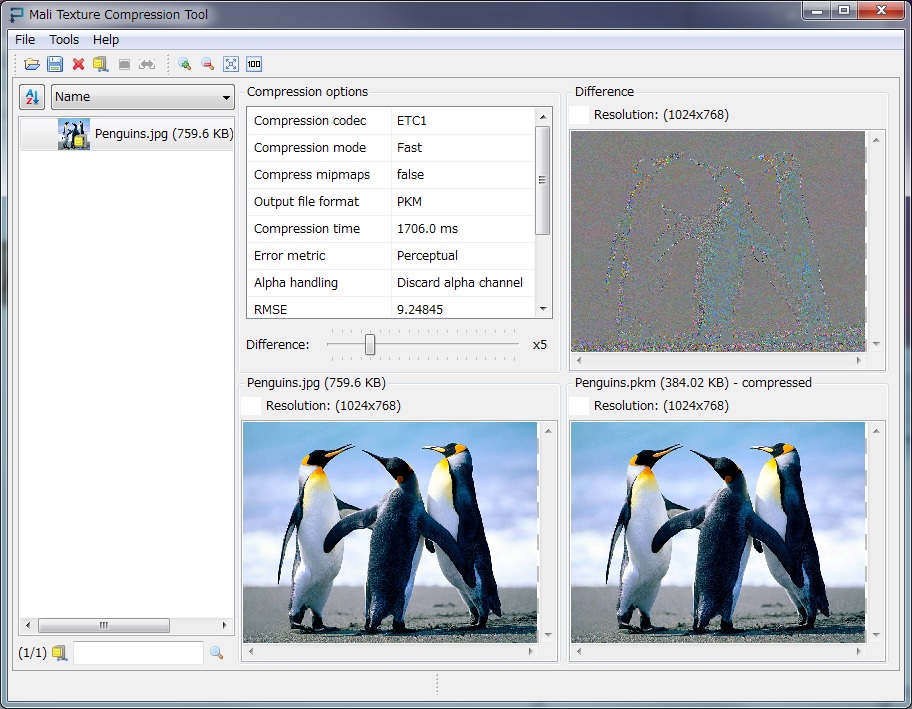The height and width of the screenshot is (709, 912).
Task: Open the Help menu
Action: point(106,40)
